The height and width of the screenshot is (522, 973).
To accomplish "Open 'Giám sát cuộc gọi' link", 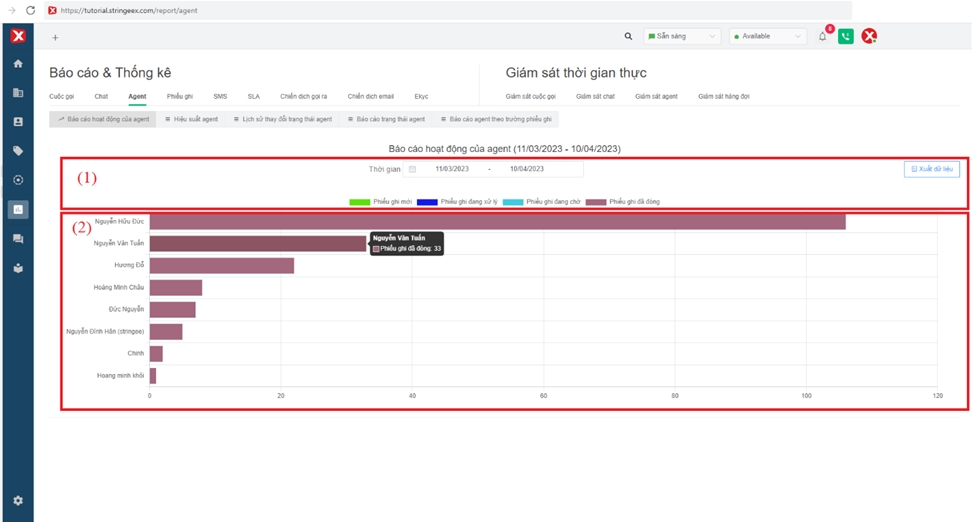I will click(530, 96).
